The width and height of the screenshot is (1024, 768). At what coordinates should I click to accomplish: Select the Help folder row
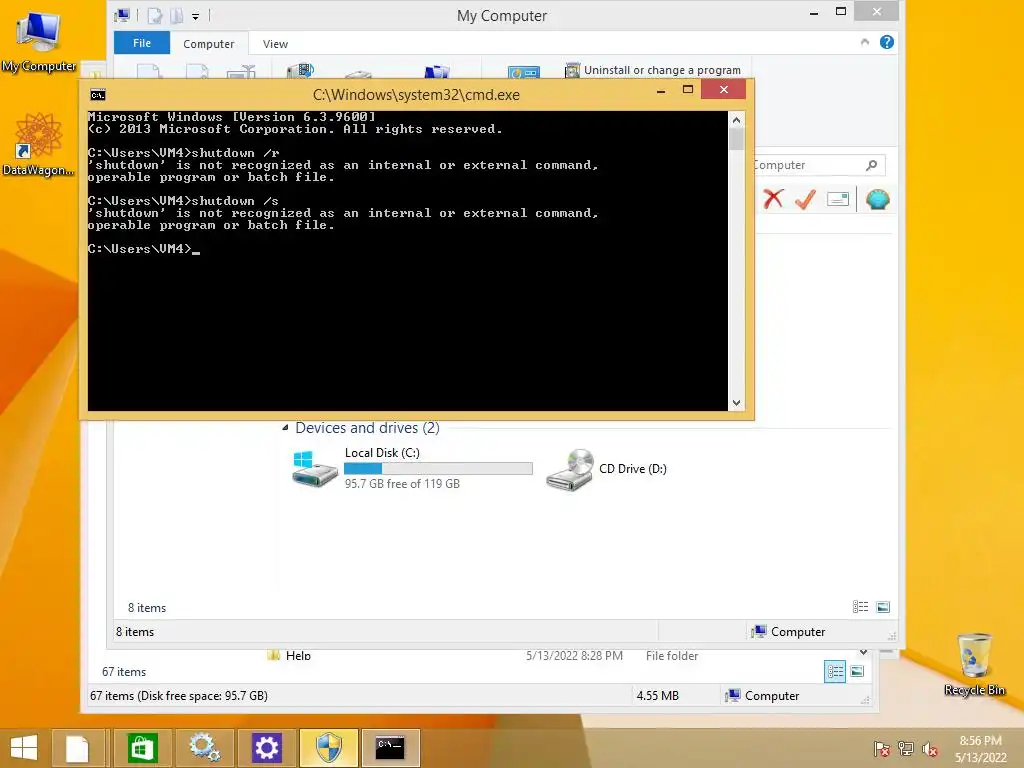(x=483, y=655)
